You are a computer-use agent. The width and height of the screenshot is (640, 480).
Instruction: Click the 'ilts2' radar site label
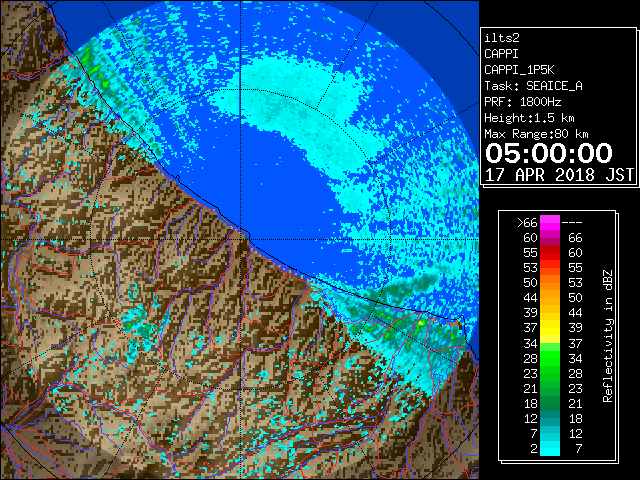pyautogui.click(x=502, y=38)
